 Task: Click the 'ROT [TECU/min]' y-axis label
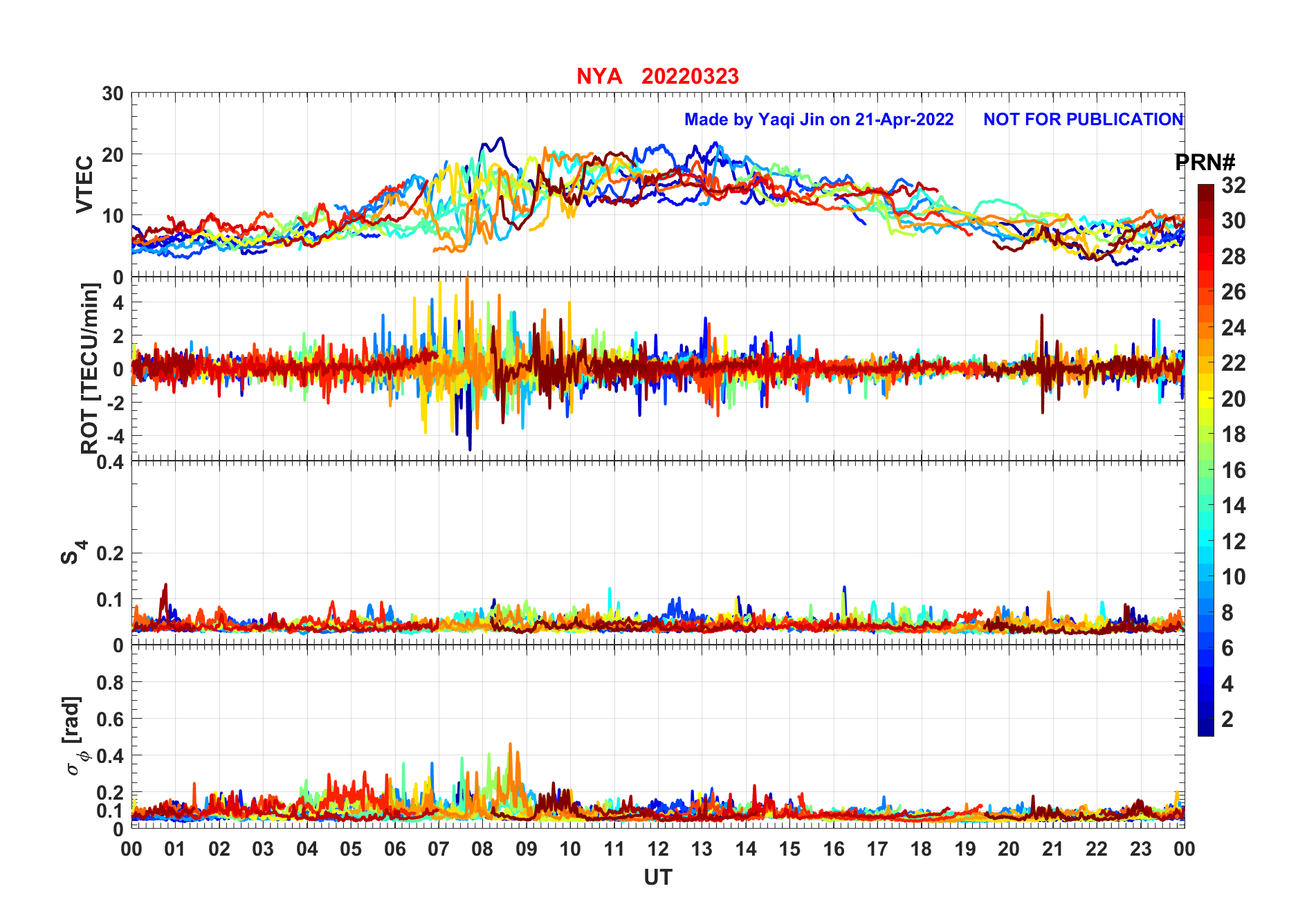[90, 369]
